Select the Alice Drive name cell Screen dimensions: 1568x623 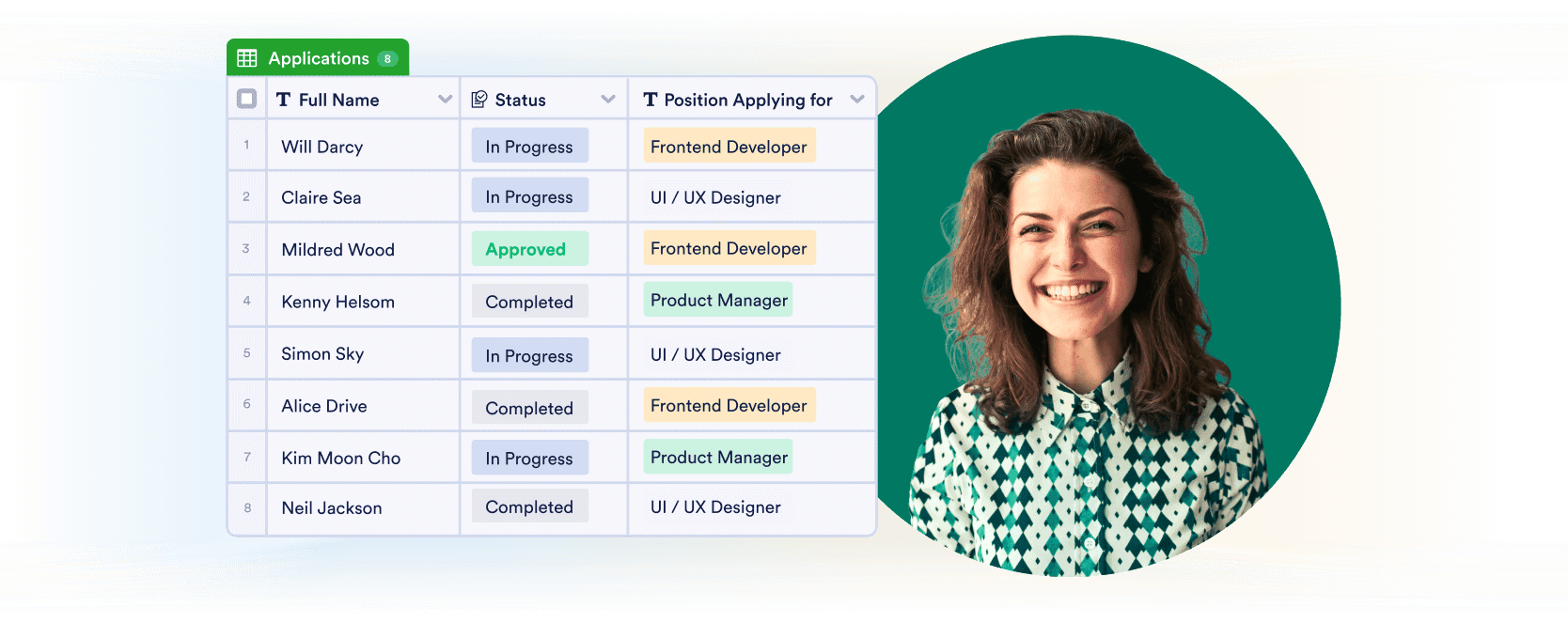[364, 406]
